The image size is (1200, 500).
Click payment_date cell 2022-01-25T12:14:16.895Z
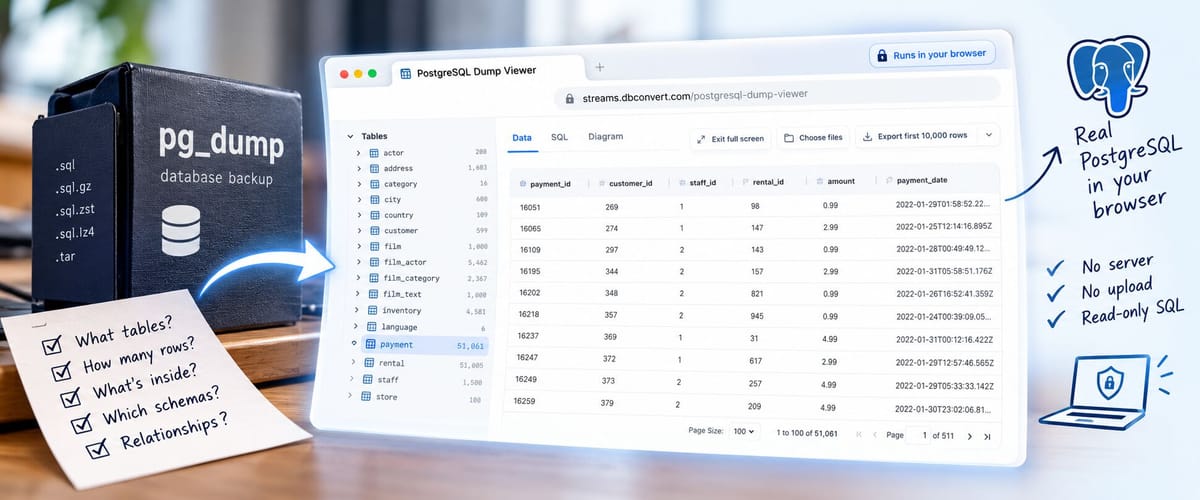(944, 227)
